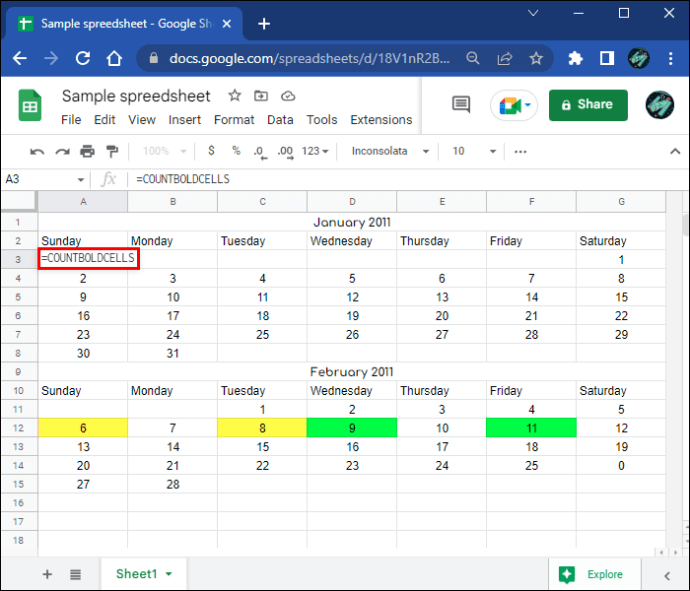Toggle the browser side panel

click(x=607, y=58)
